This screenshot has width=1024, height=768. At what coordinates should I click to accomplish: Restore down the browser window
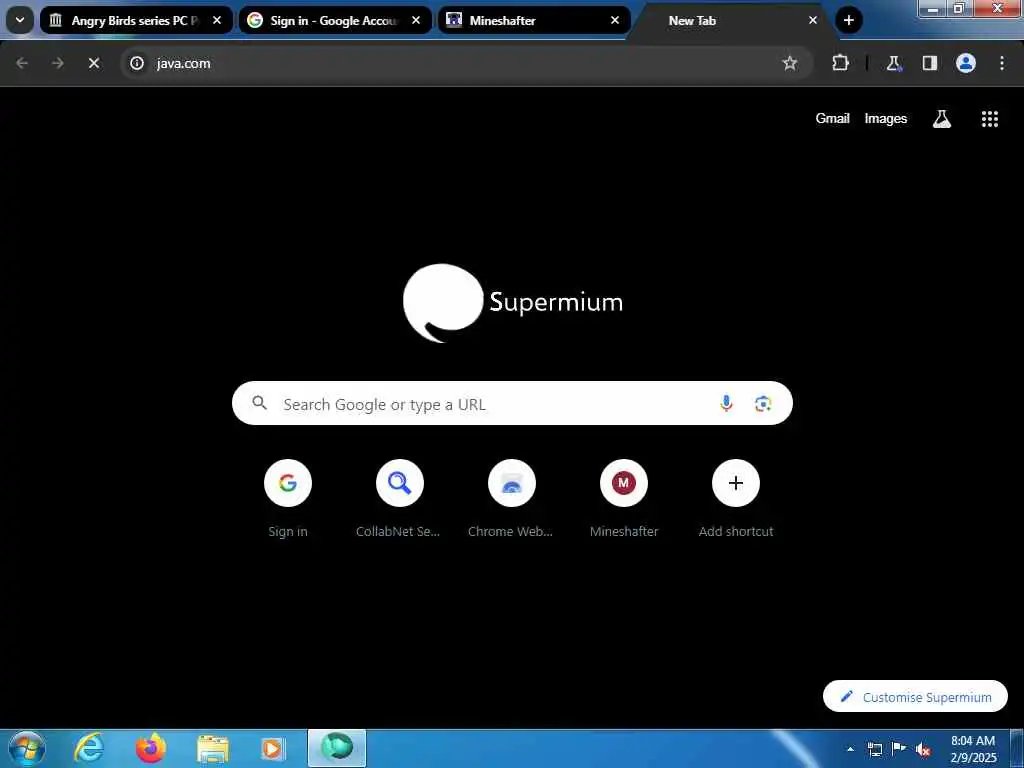point(959,8)
